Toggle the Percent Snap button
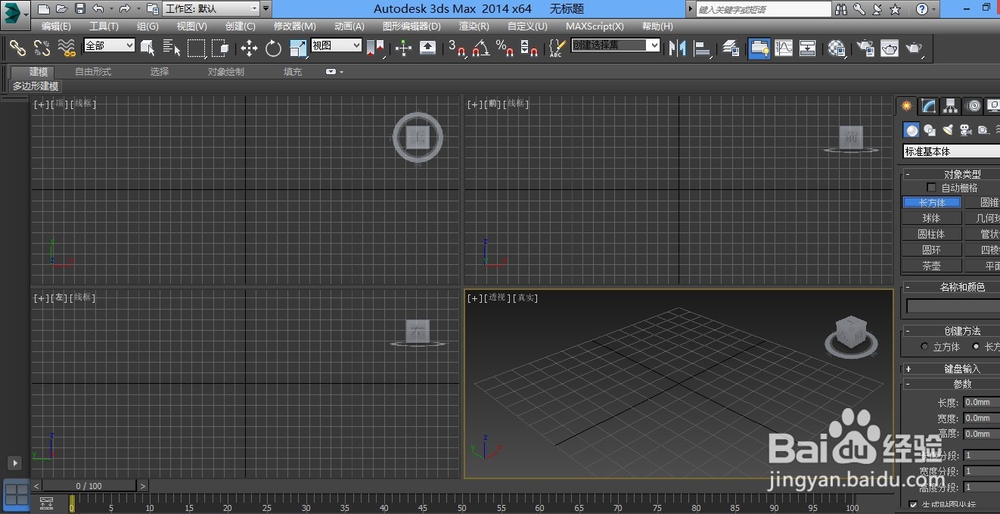The height and width of the screenshot is (514, 1000). pos(504,48)
